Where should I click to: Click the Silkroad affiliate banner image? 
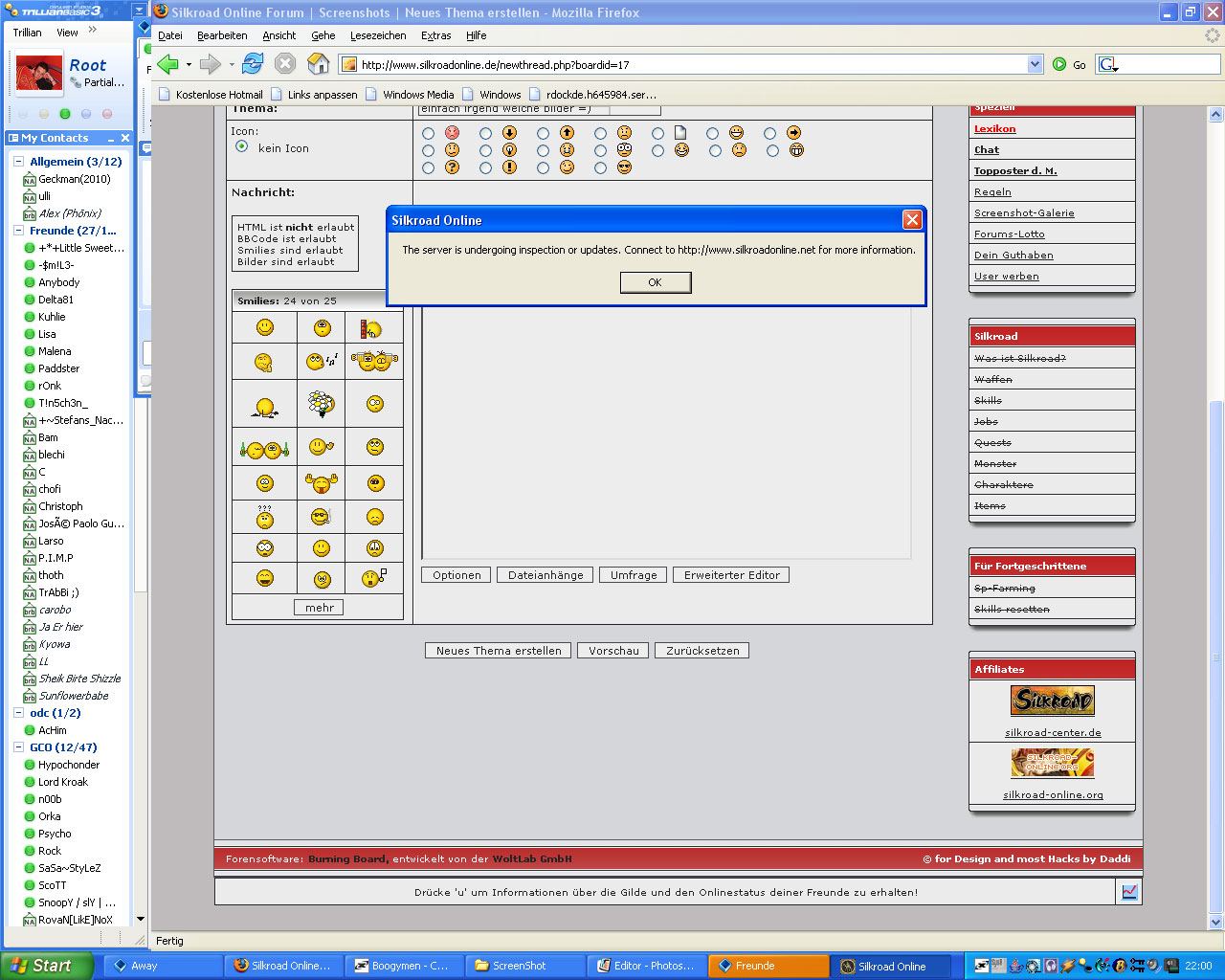tap(1052, 702)
